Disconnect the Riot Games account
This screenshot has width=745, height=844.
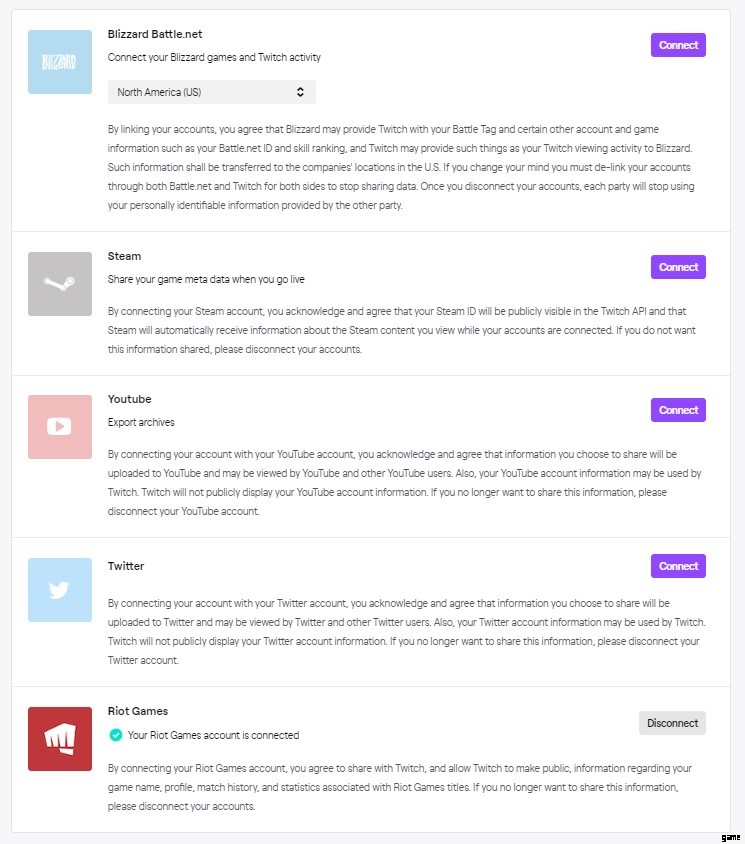pos(672,723)
